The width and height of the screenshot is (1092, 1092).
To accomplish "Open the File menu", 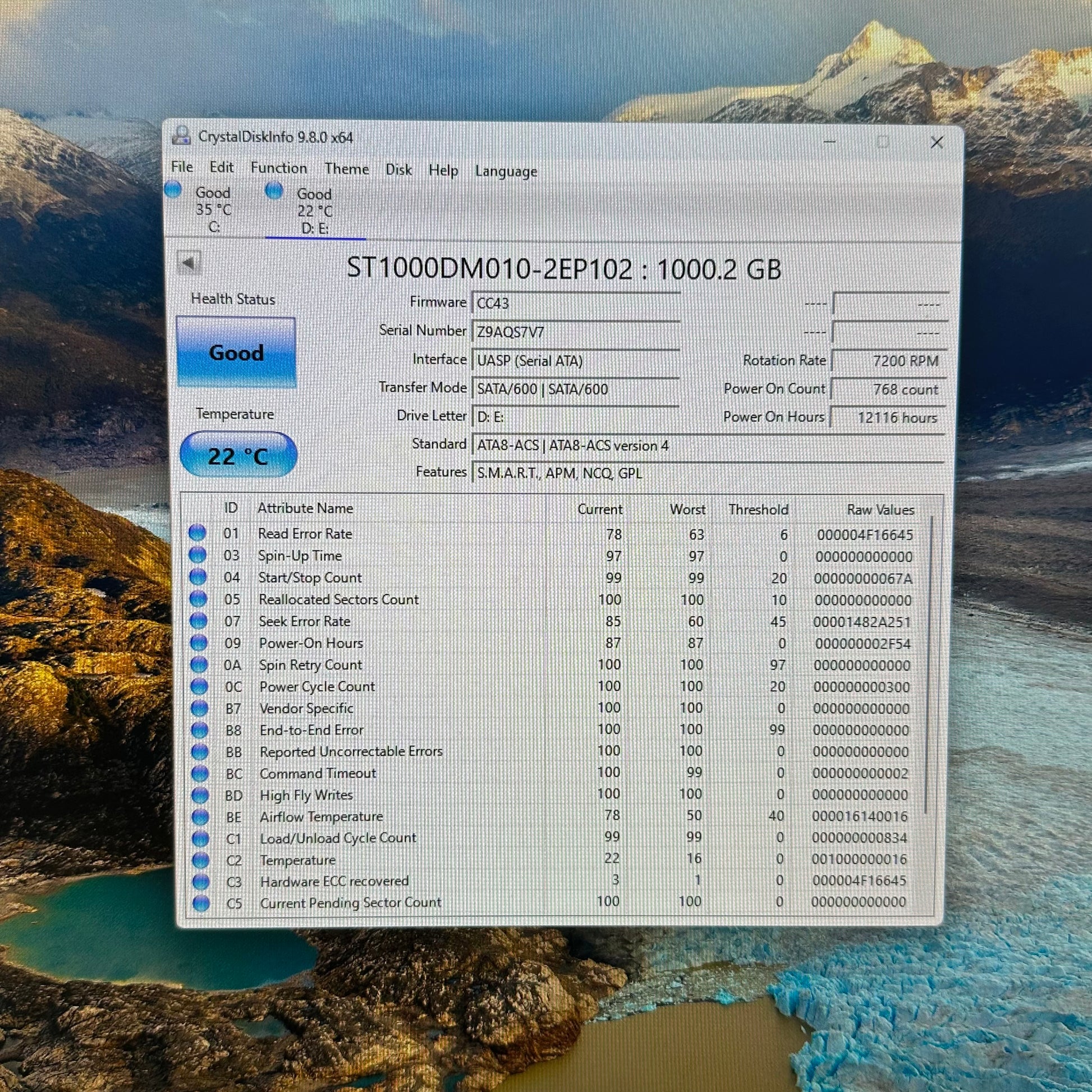I will coord(182,167).
